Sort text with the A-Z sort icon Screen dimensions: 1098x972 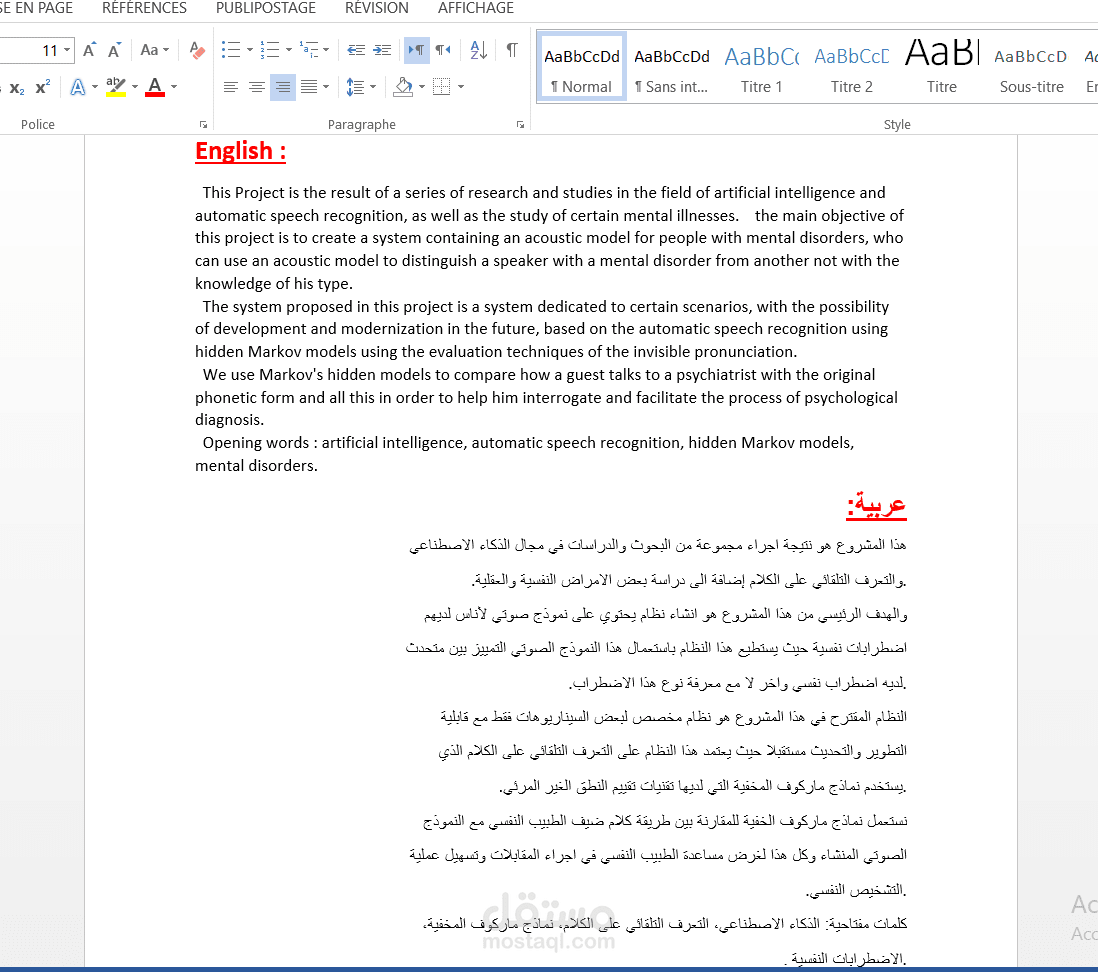[x=479, y=50]
